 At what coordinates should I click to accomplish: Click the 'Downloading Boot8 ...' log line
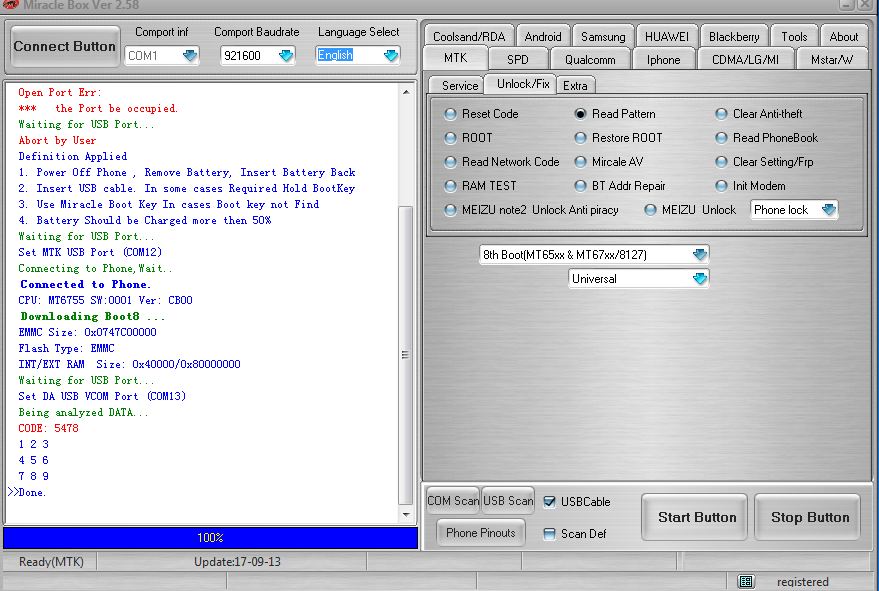point(92,316)
